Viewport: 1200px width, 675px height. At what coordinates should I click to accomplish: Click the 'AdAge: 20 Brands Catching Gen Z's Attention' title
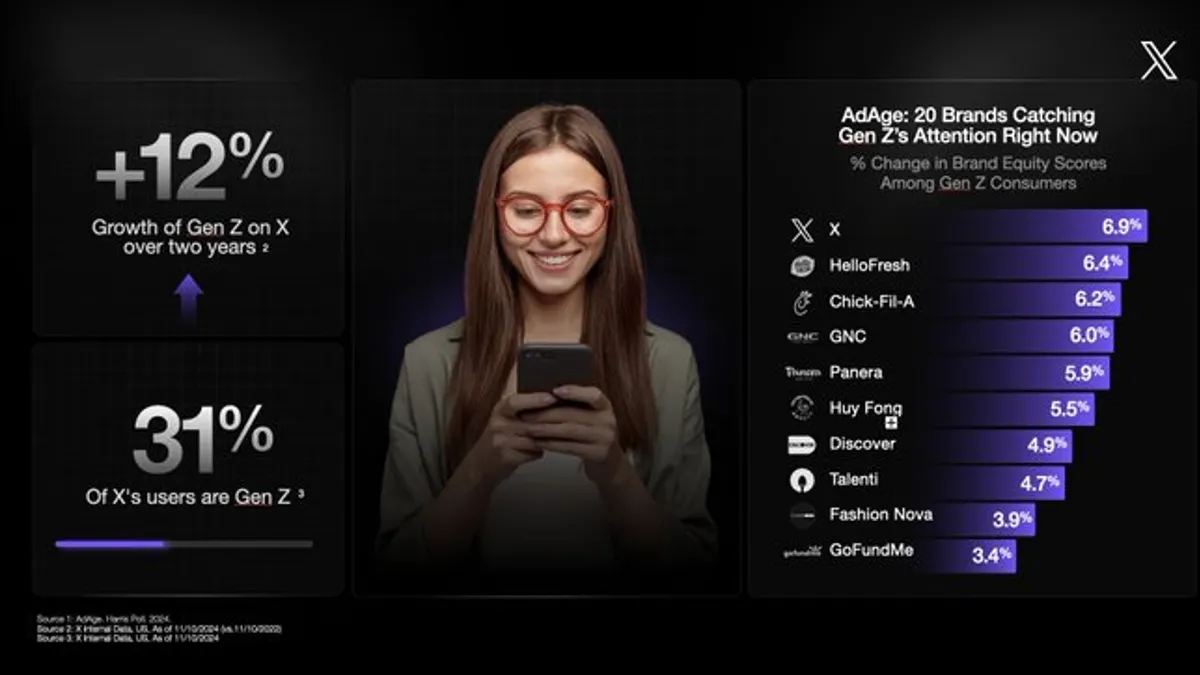[967, 126]
